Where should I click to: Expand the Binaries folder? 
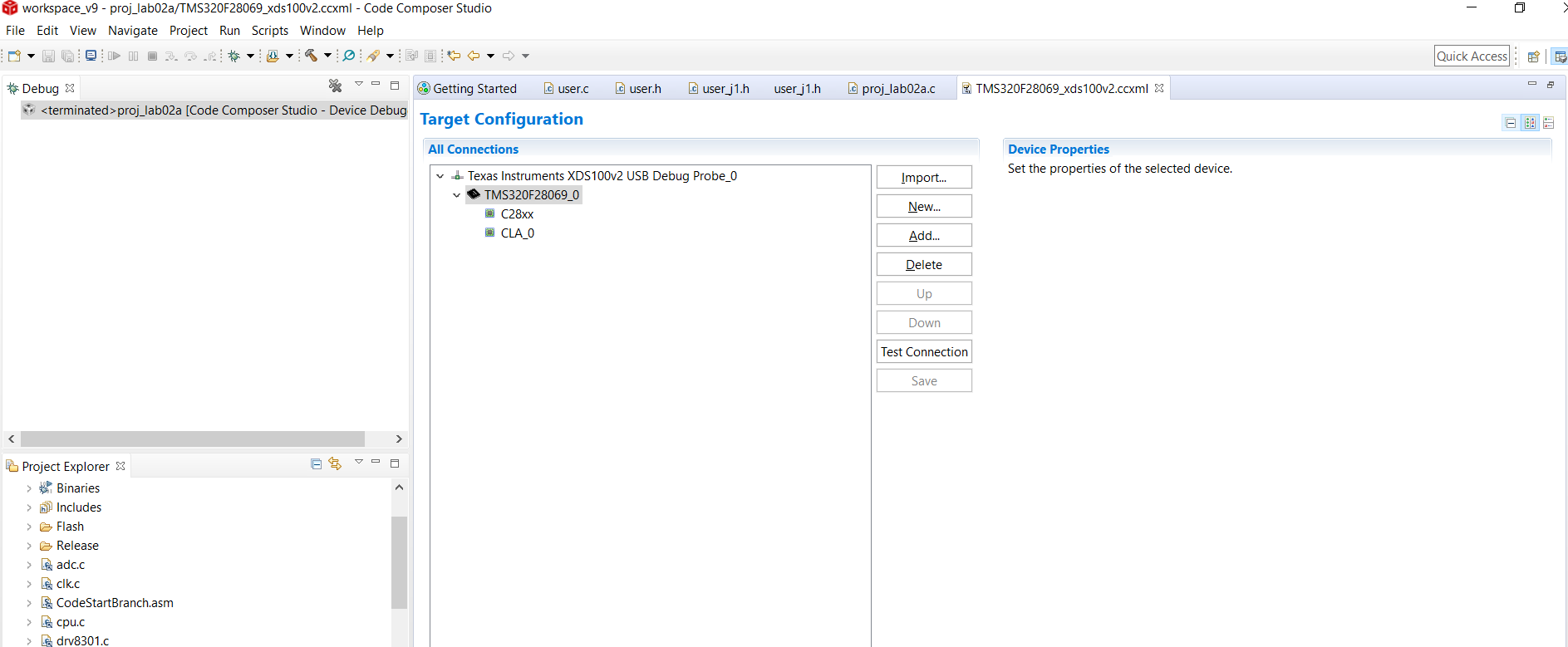(x=29, y=488)
